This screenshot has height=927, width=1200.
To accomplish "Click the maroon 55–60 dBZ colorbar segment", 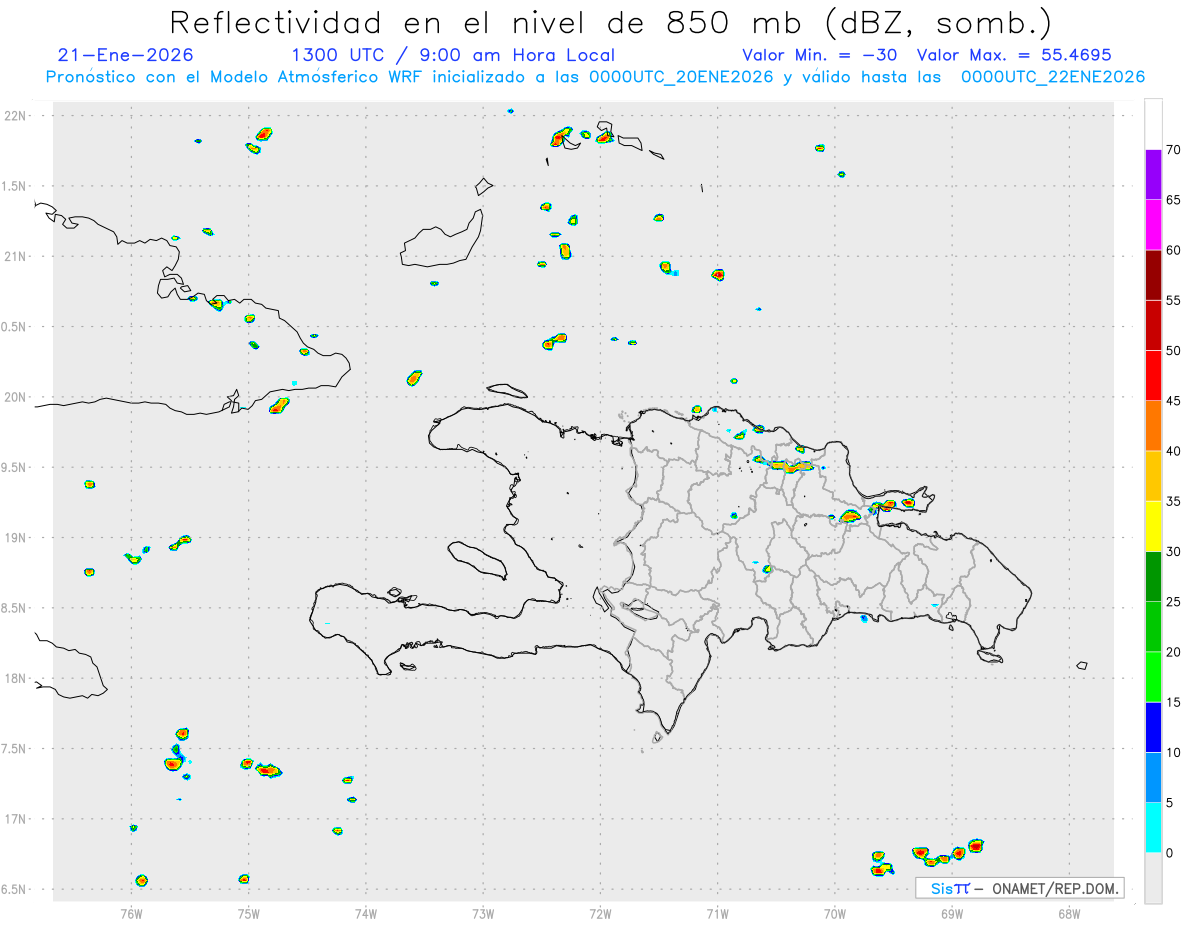I will click(1153, 275).
